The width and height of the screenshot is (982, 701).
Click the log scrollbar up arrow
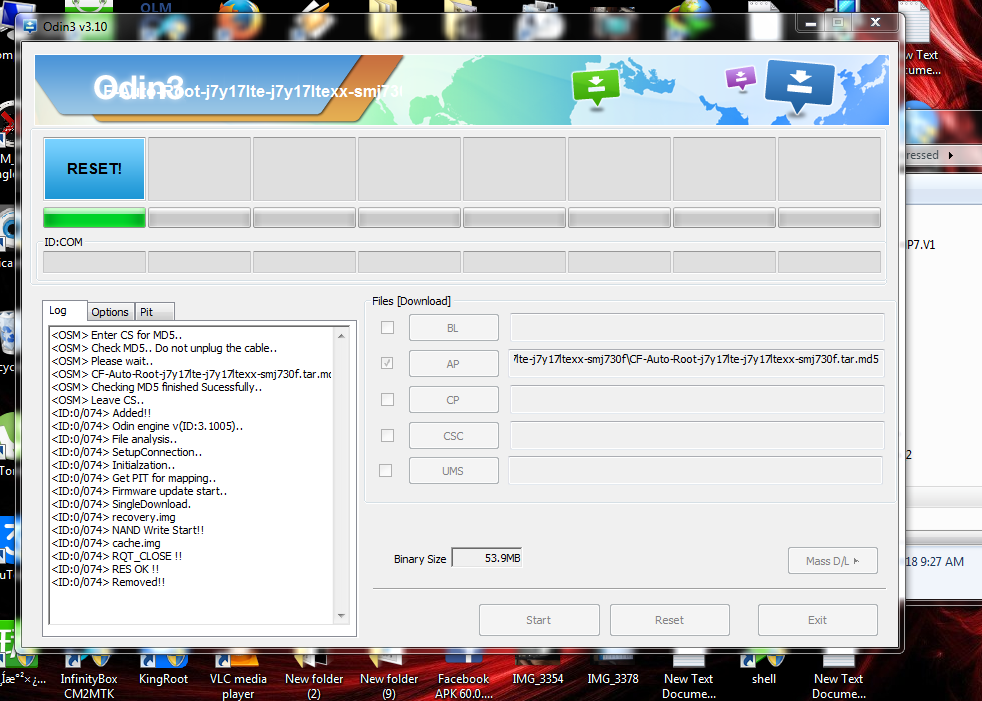(x=341, y=336)
